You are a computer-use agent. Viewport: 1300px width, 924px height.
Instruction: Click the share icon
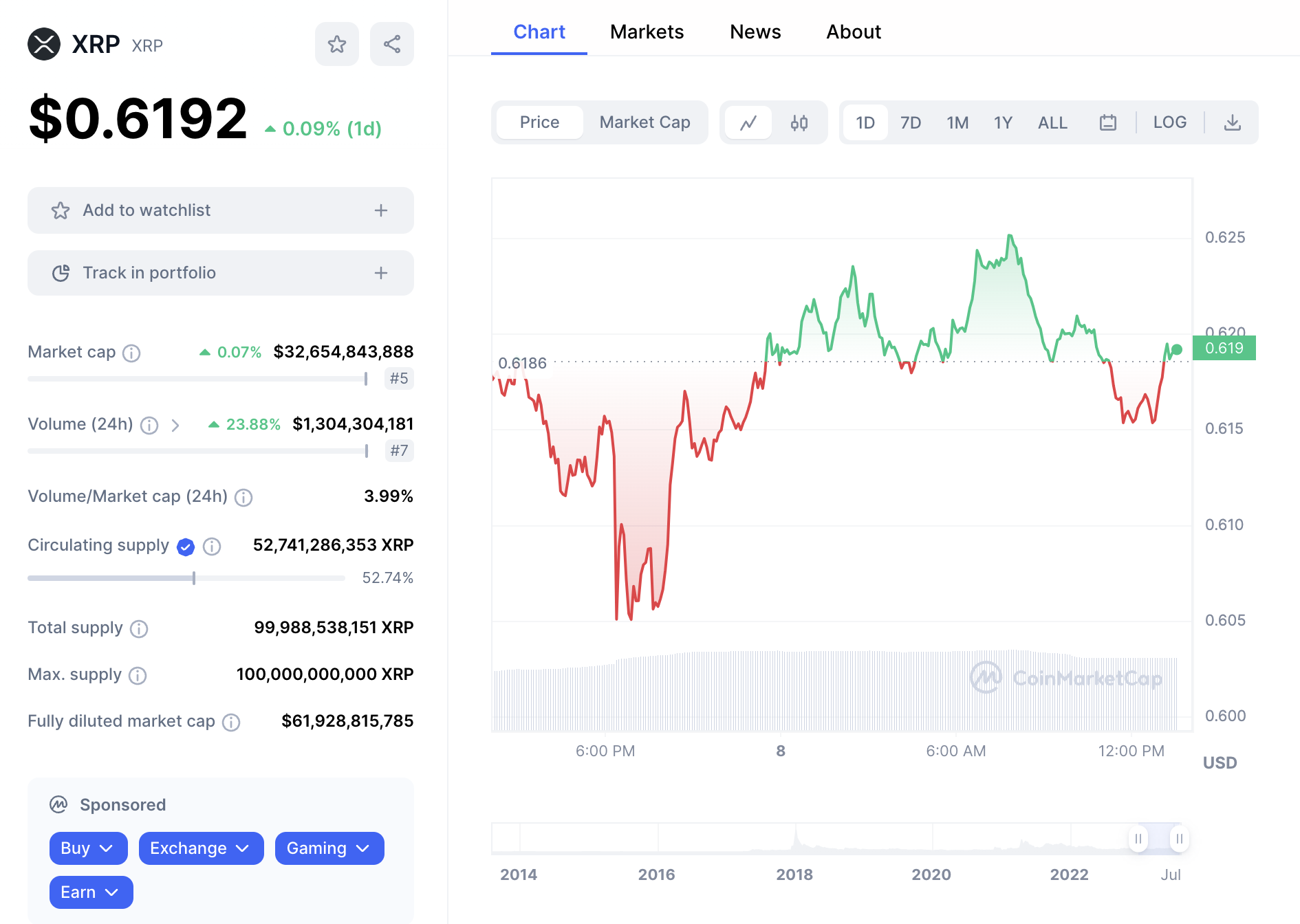[x=392, y=45]
